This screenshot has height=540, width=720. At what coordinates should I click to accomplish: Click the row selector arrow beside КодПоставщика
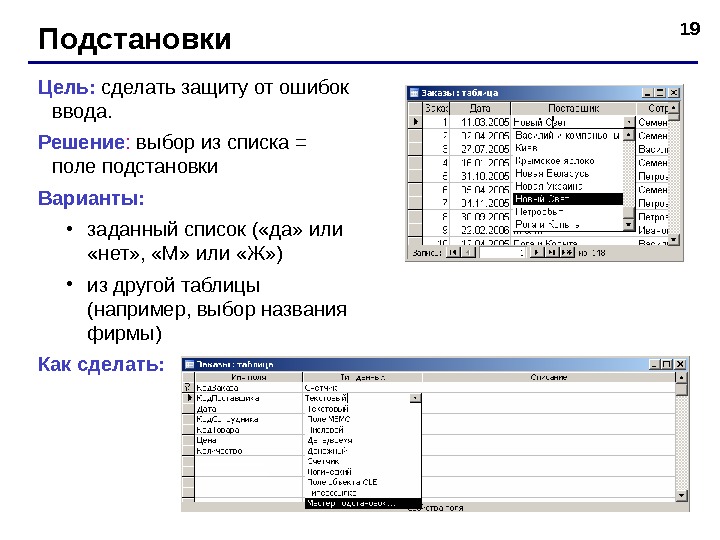click(189, 398)
